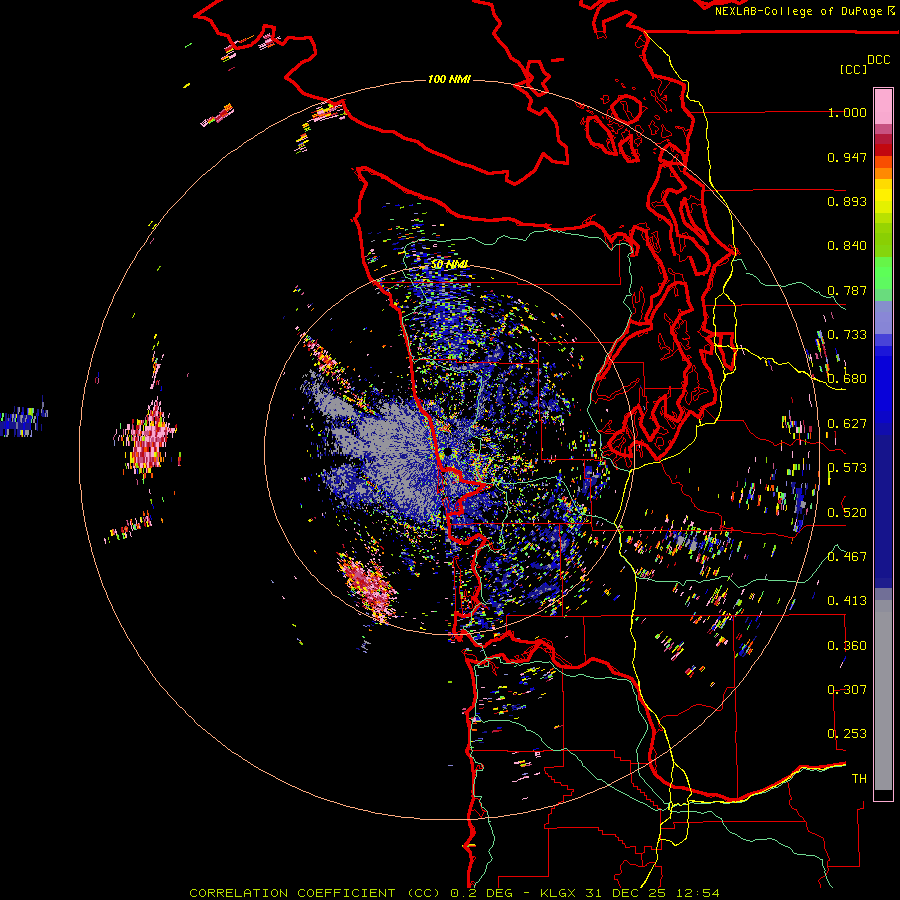The width and height of the screenshot is (900, 900).
Task: Pick the gray segment of the color bar
Action: pyautogui.click(x=883, y=695)
